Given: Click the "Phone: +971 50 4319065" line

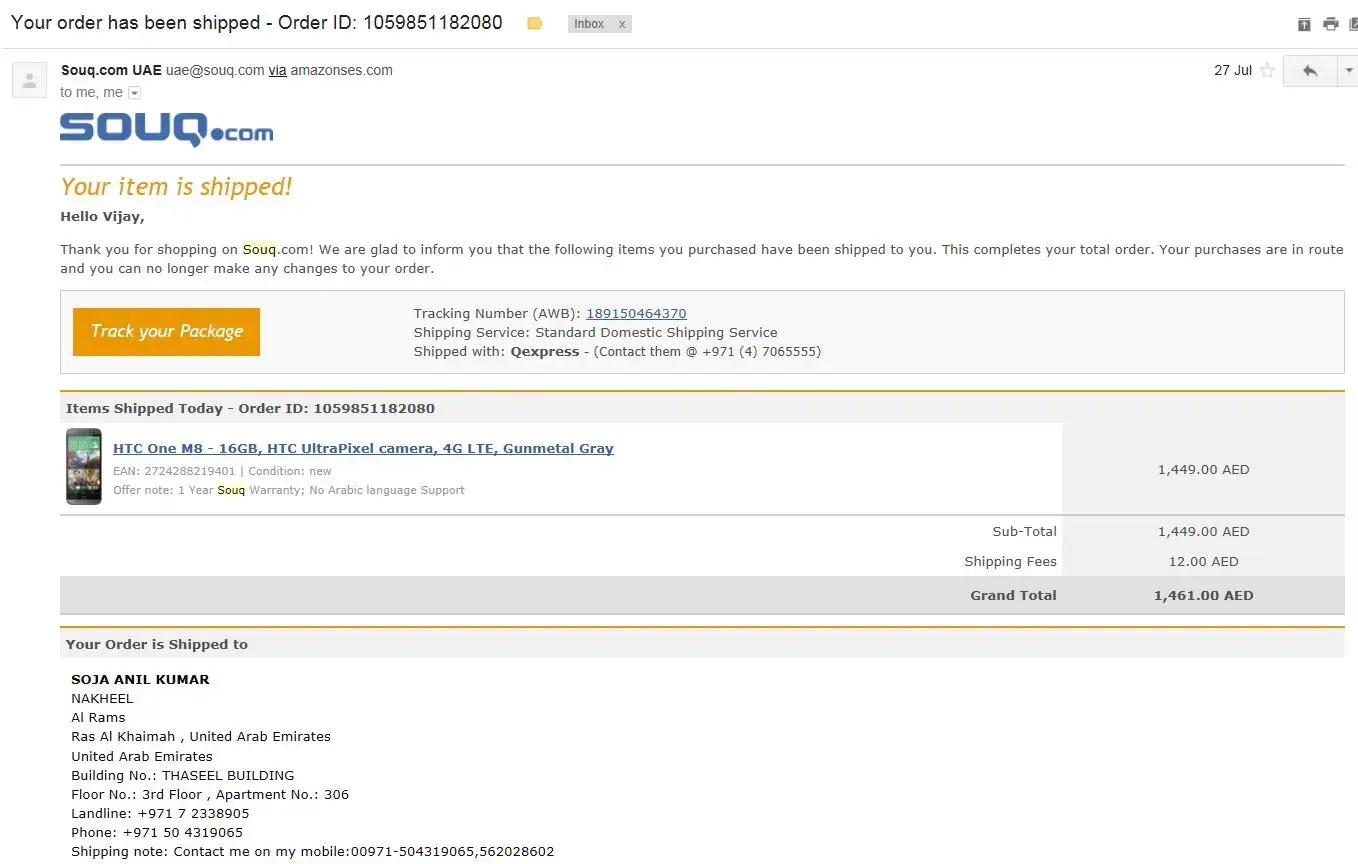Looking at the screenshot, I should pos(157,833).
